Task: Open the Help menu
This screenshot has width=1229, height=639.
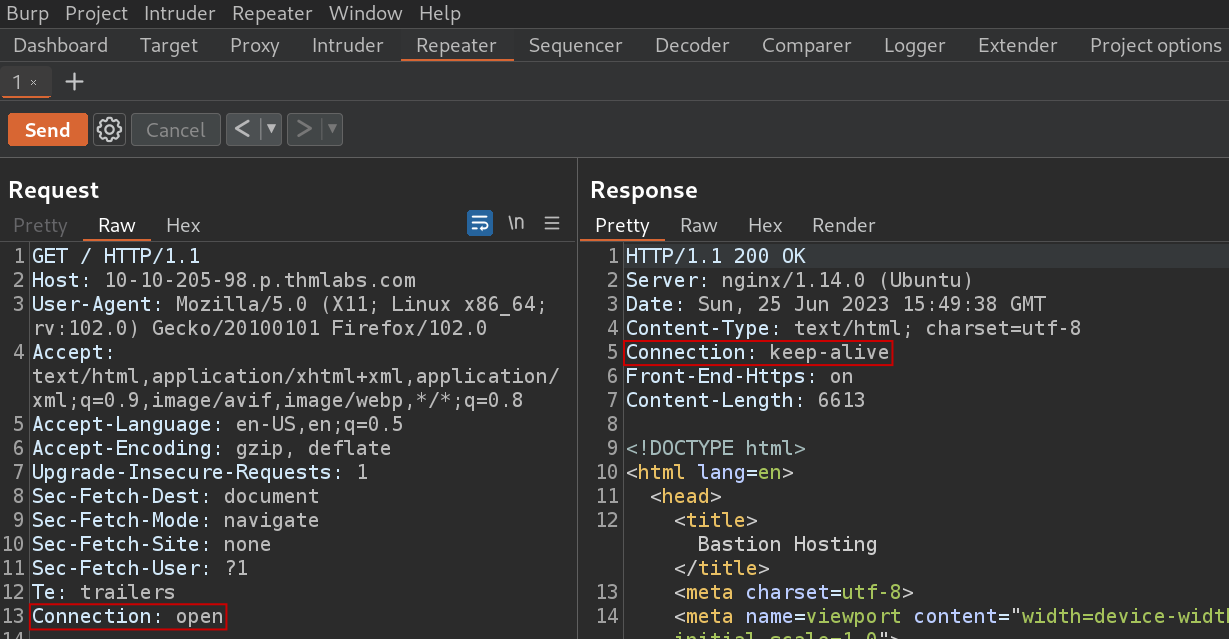Action: (440, 14)
